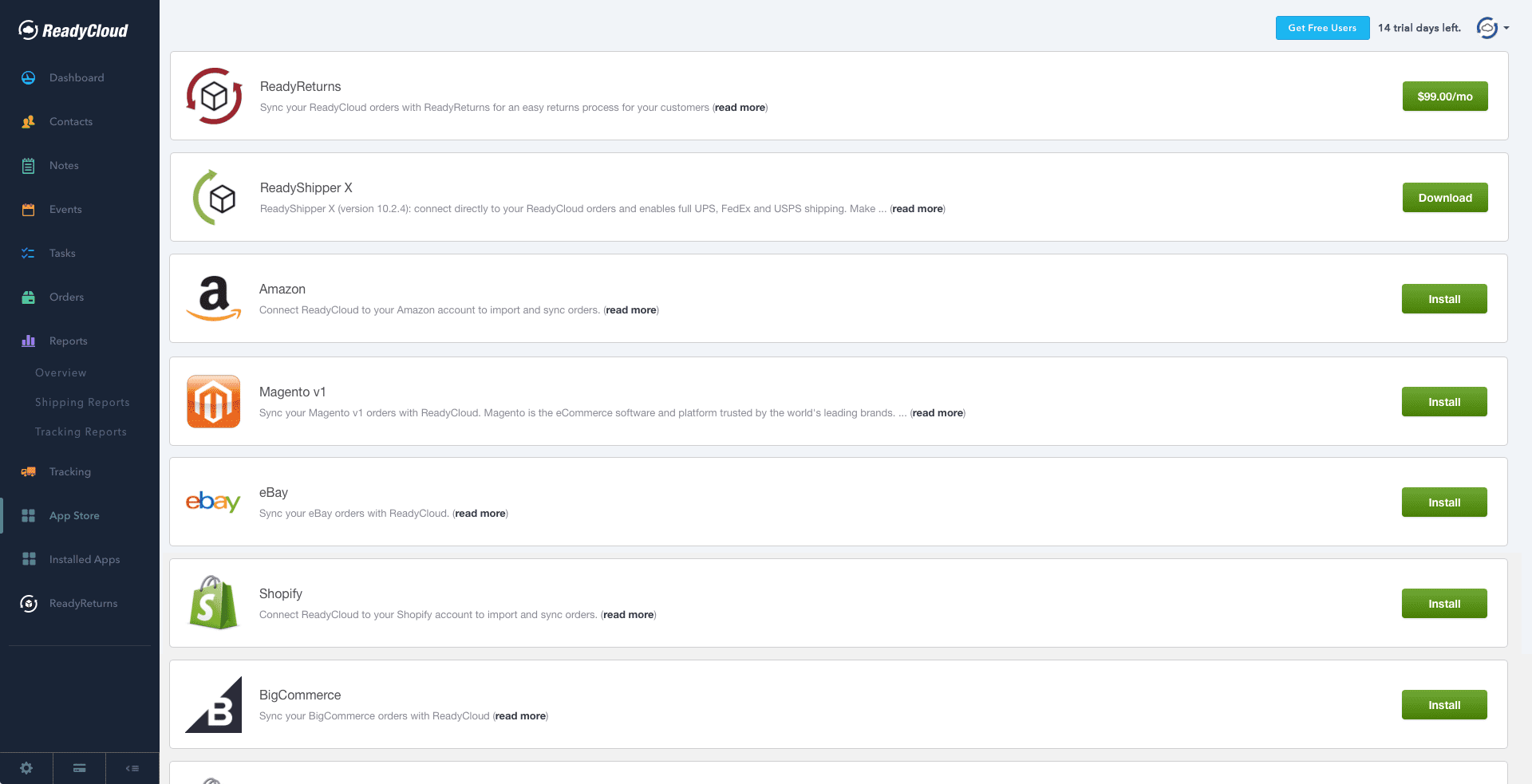Read more about eBay integration
Screen dimensions: 1532x784
(x=480, y=514)
